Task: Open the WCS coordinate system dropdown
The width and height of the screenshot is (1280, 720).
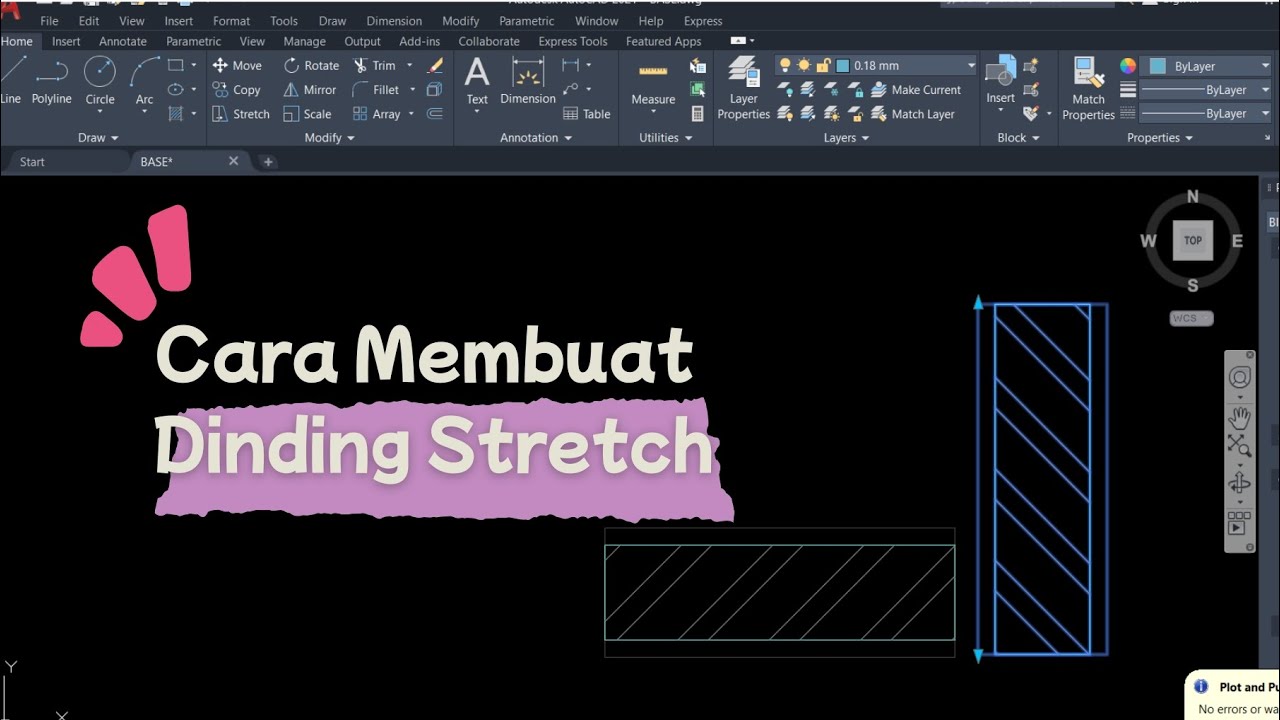Action: pos(1192,318)
